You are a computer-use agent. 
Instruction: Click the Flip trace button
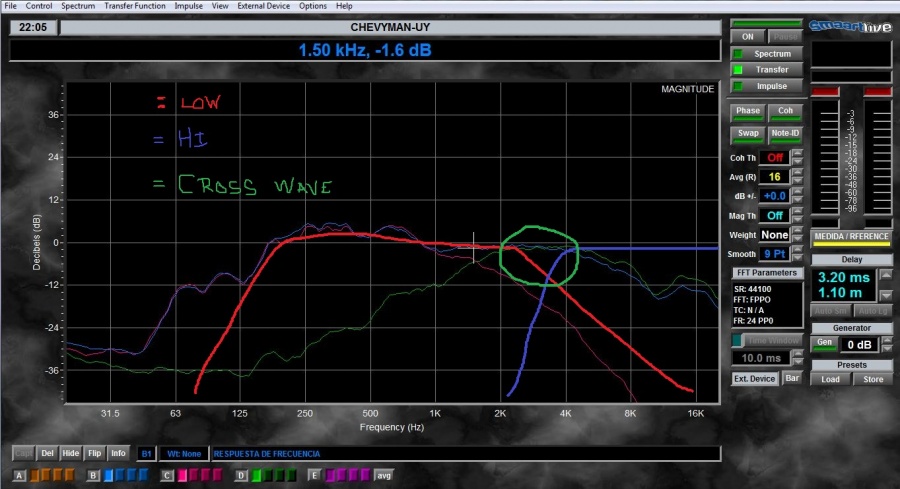(x=94, y=453)
